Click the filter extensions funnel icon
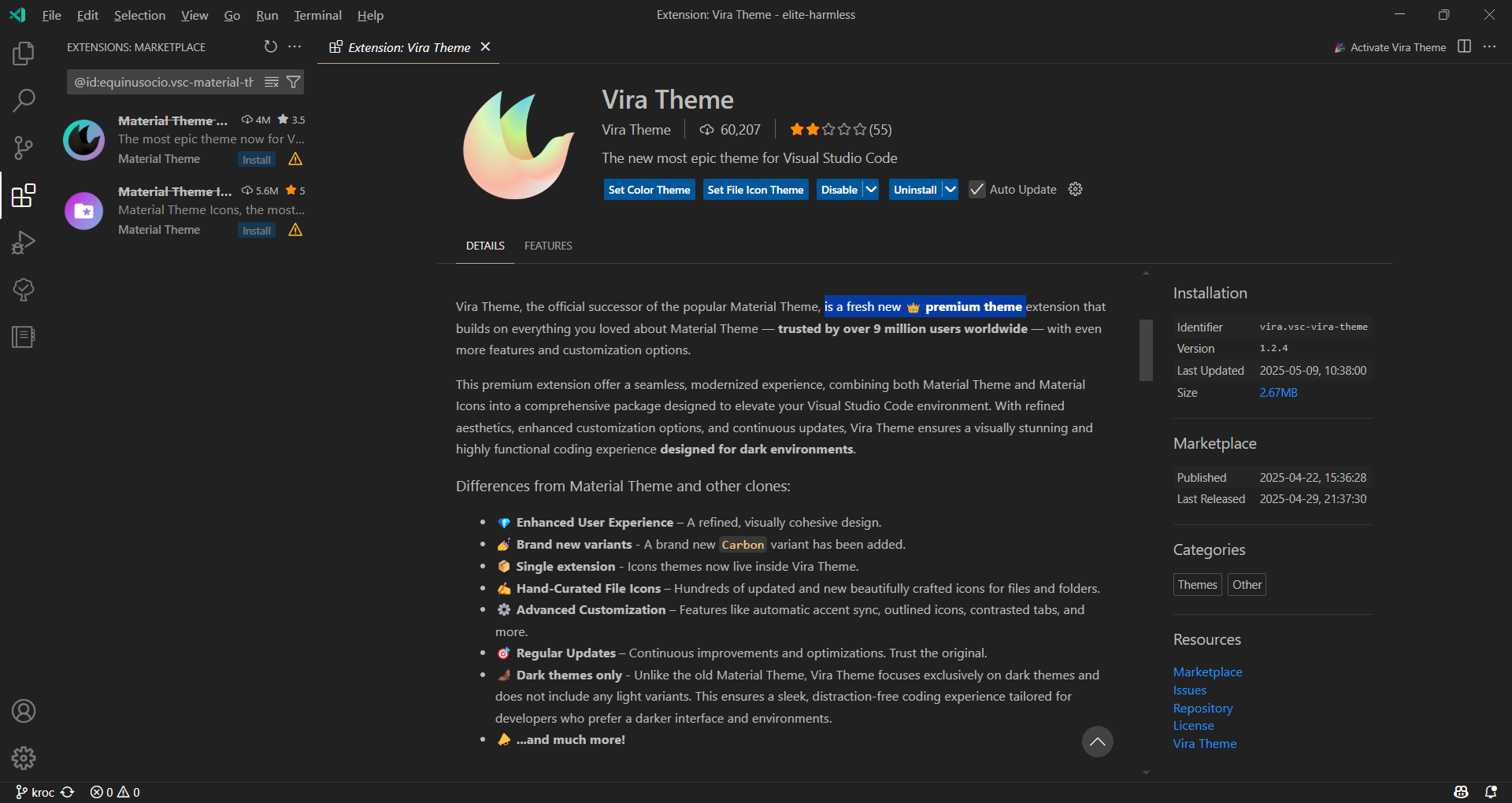The height and width of the screenshot is (803, 1512). (x=293, y=82)
